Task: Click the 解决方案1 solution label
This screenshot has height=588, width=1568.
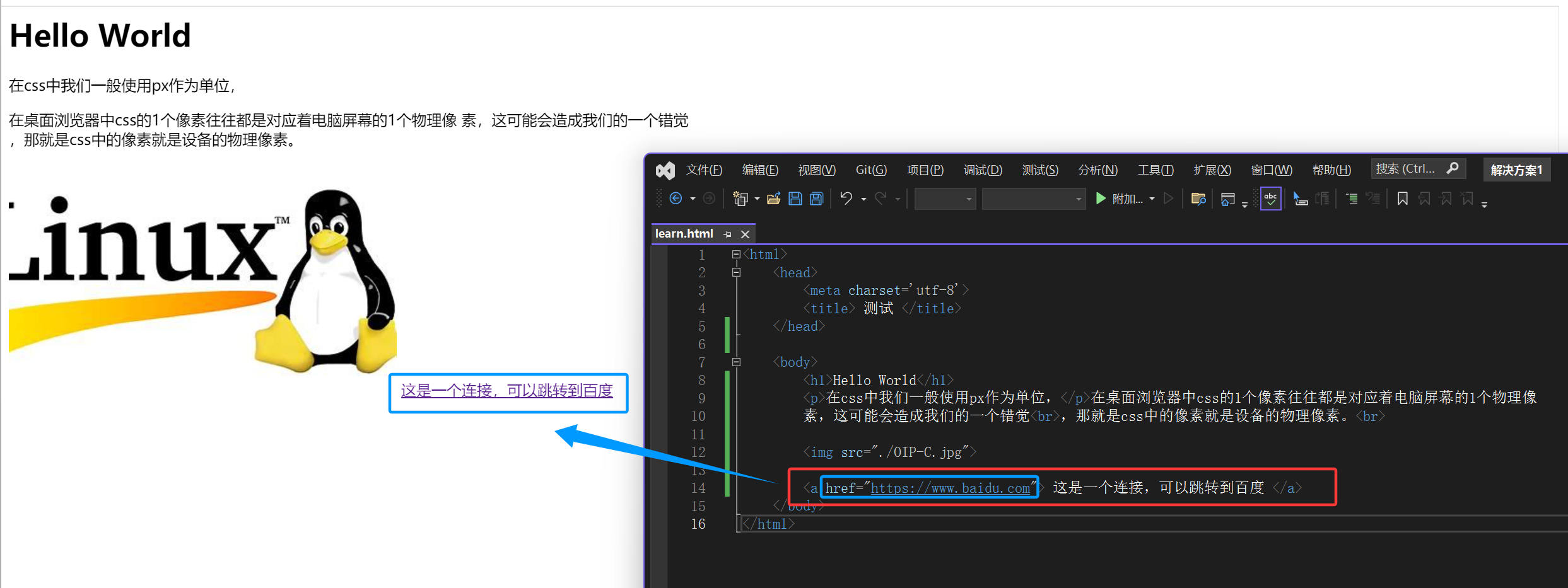Action: click(x=1516, y=170)
